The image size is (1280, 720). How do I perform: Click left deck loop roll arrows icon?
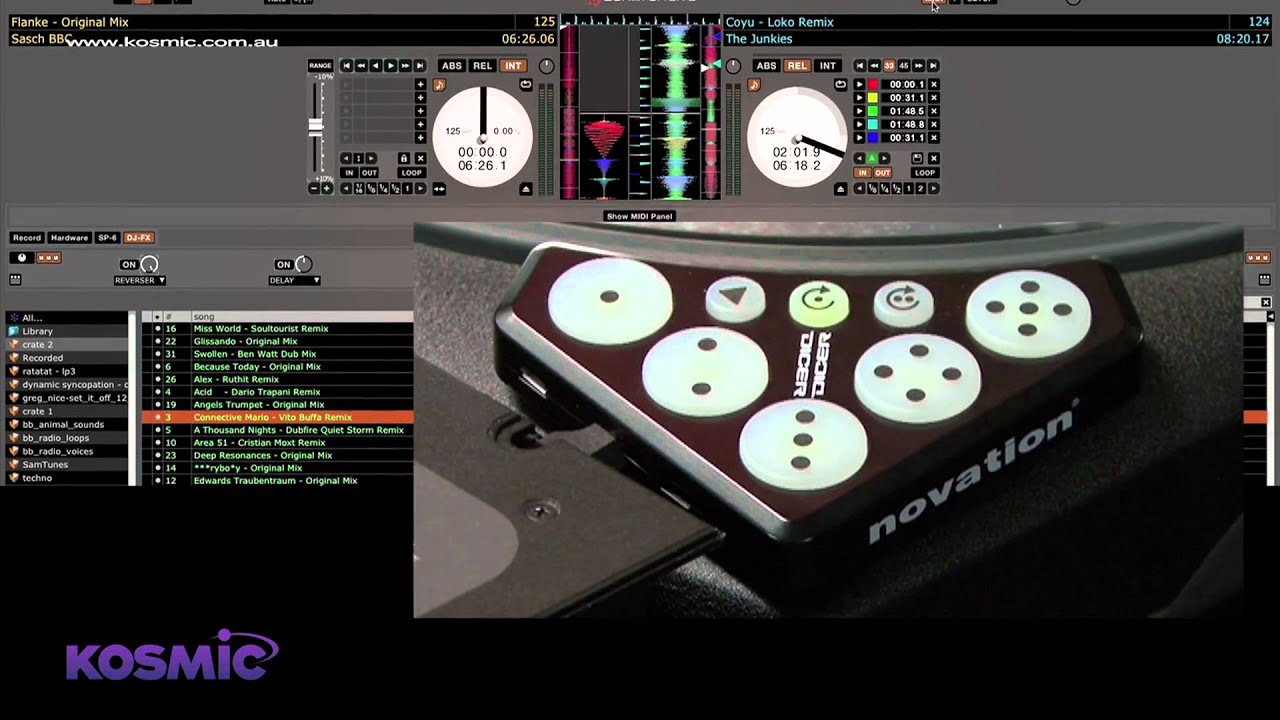439,189
